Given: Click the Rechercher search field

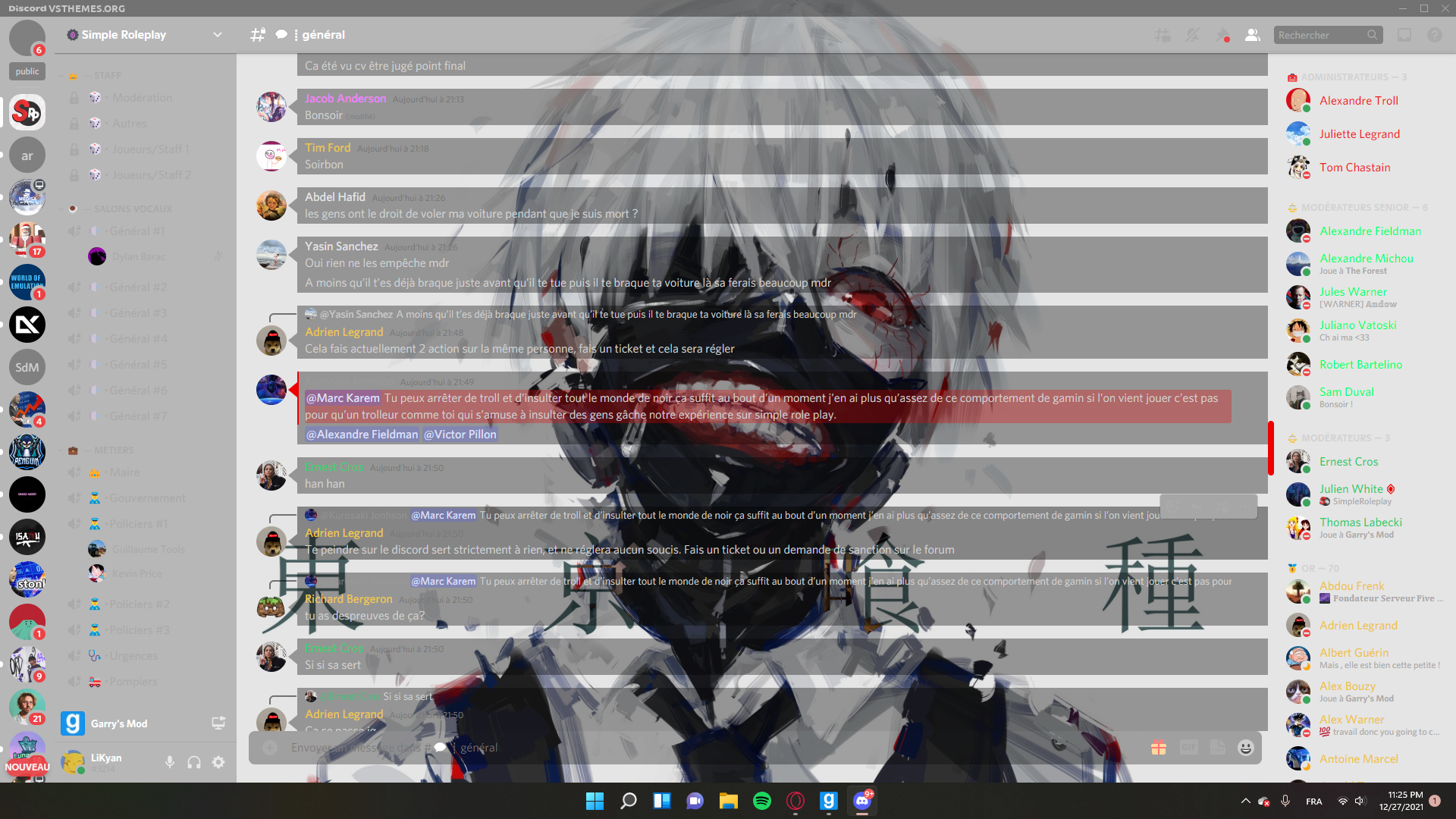Looking at the screenshot, I should (x=1328, y=35).
